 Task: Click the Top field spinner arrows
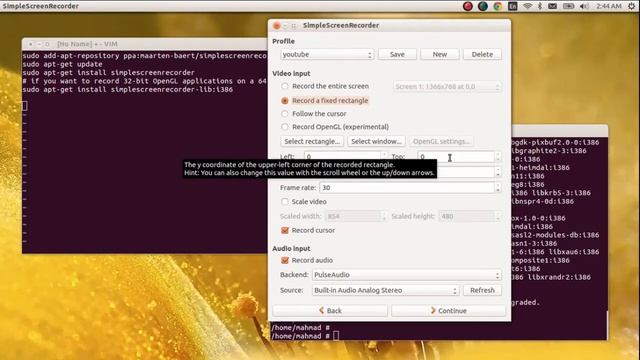coord(498,156)
